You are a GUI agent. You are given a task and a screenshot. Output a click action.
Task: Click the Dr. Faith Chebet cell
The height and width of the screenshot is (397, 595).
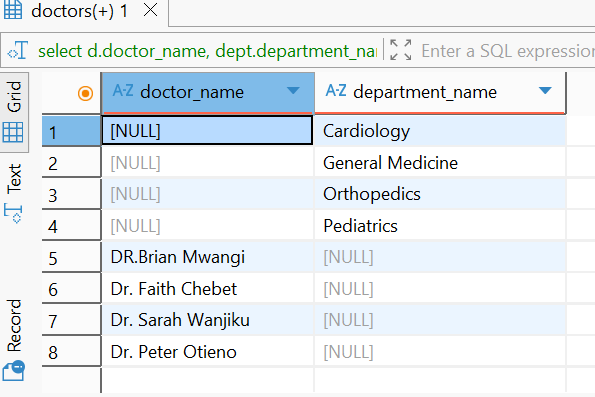click(208, 288)
